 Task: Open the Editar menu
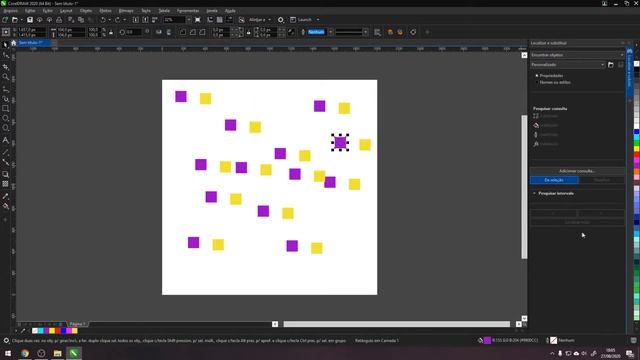pyautogui.click(x=30, y=11)
